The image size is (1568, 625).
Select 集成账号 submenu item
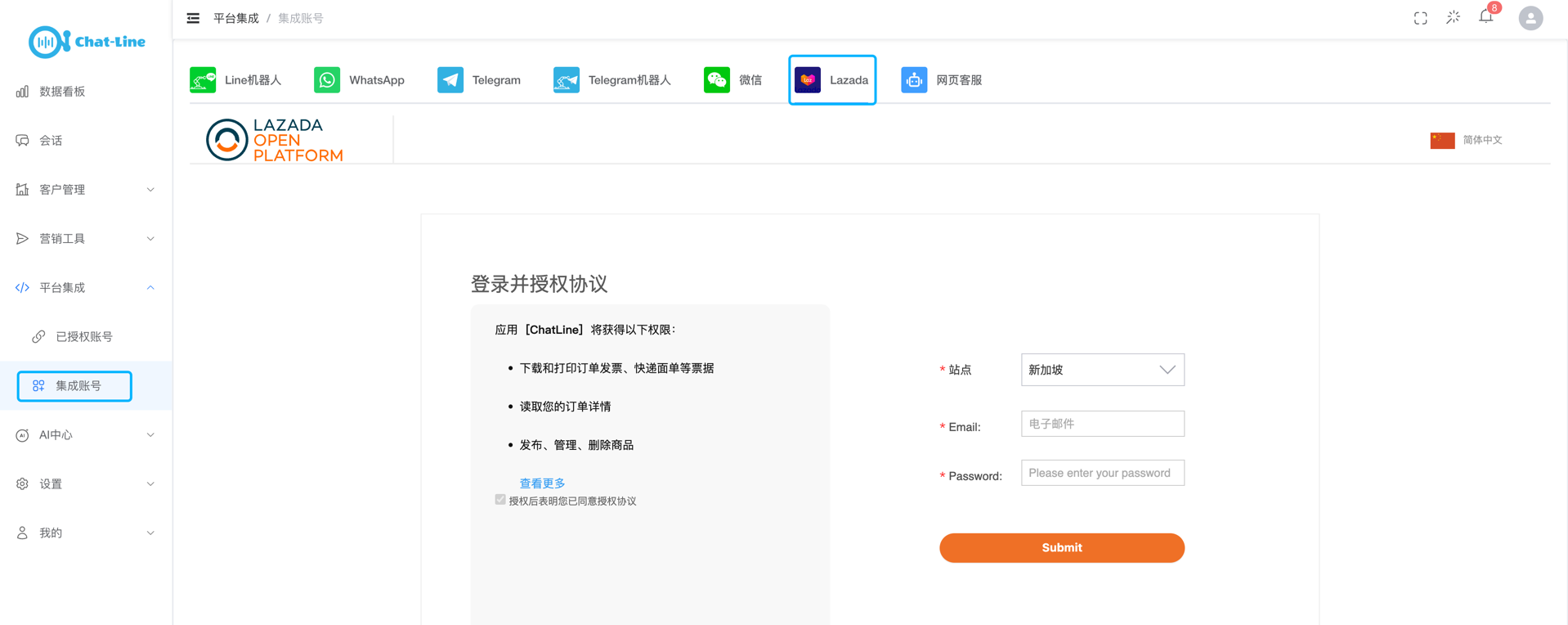(86, 386)
